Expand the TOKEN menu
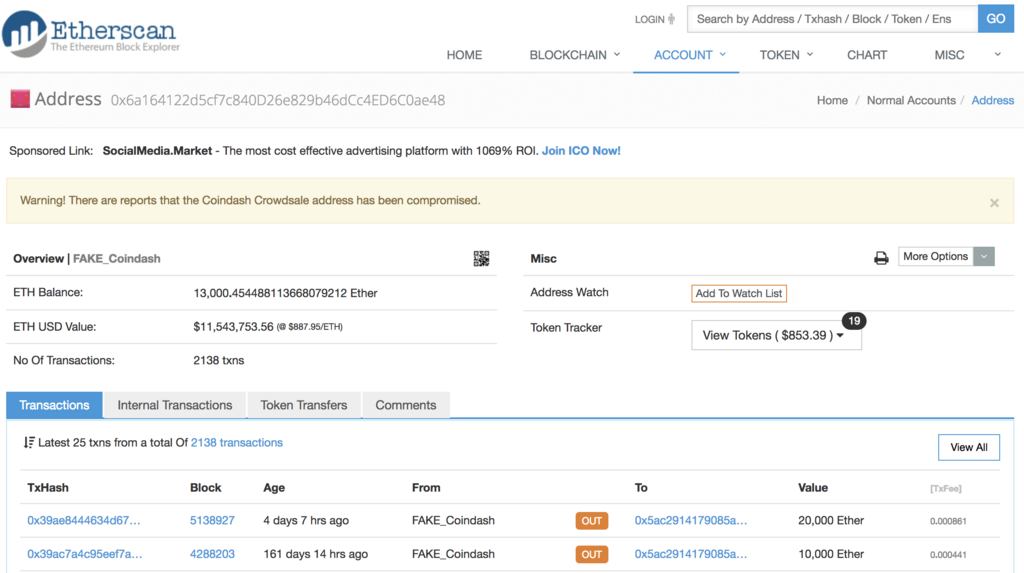The image size is (1024, 573). [x=786, y=56]
